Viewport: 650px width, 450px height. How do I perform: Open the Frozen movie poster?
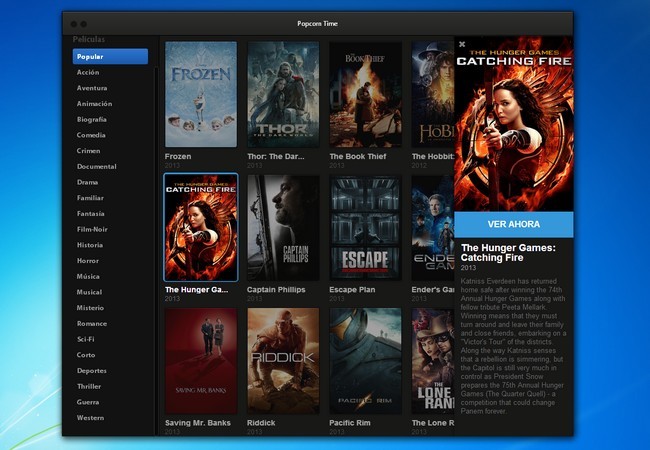pyautogui.click(x=201, y=94)
